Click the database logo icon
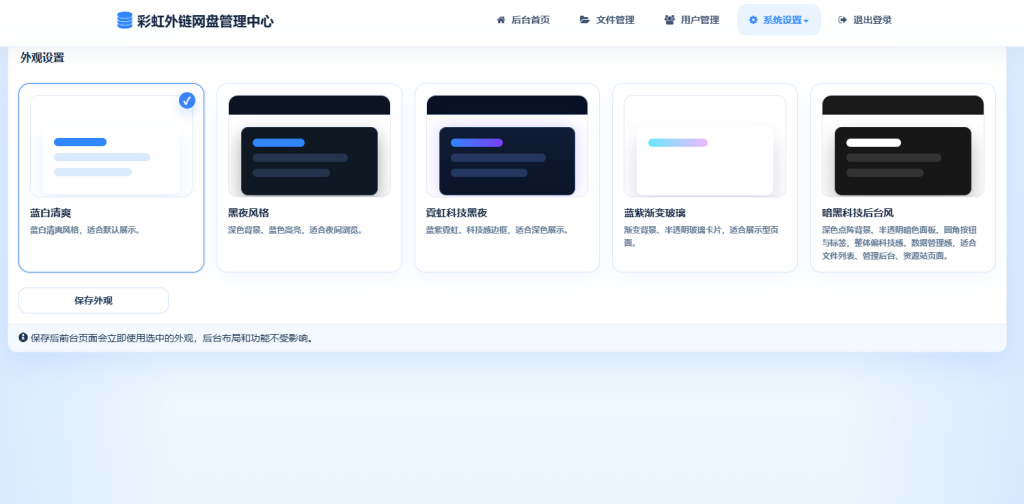1024x504 pixels. 125,20
